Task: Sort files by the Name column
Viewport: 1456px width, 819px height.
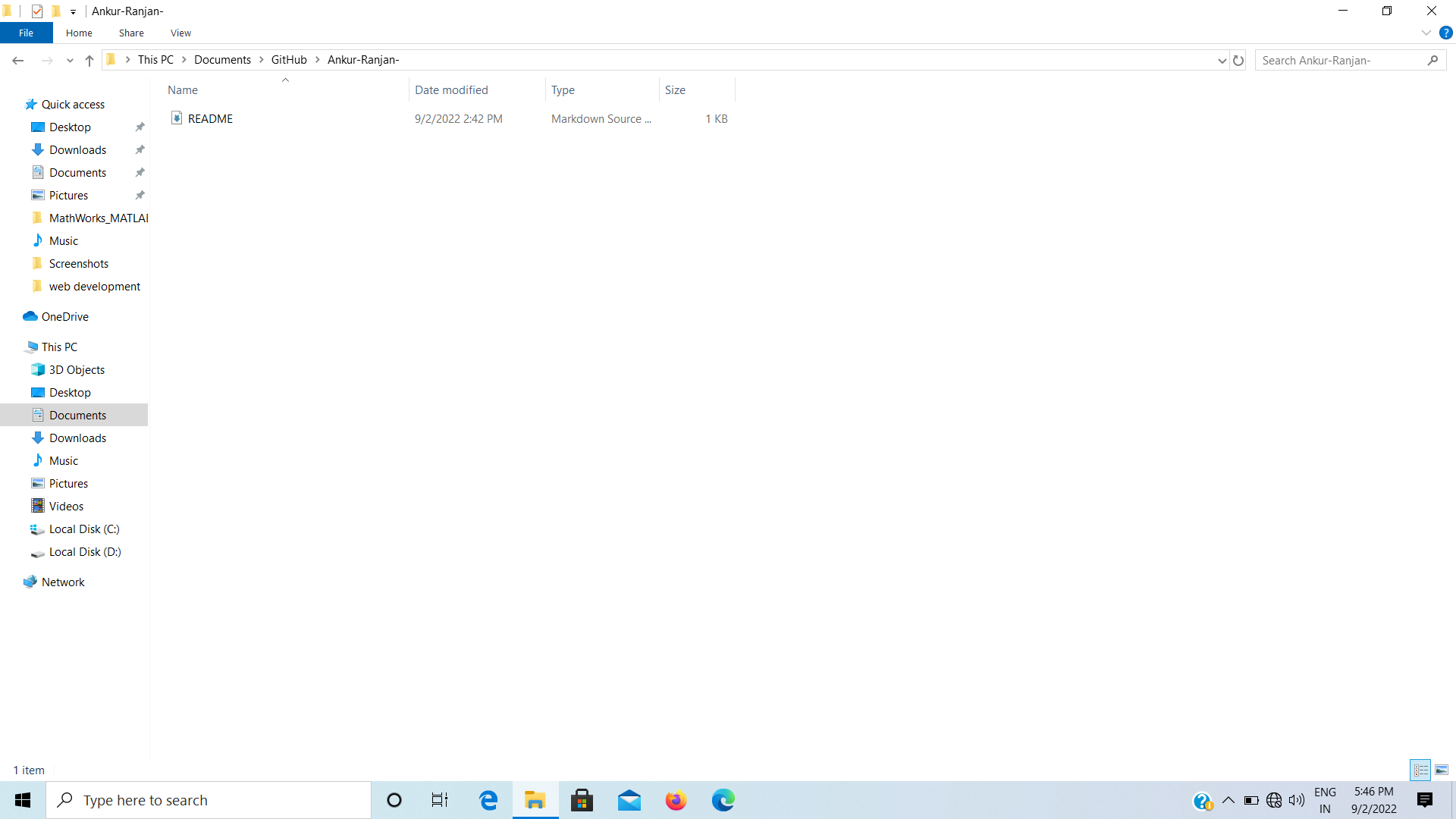Action: tap(182, 89)
